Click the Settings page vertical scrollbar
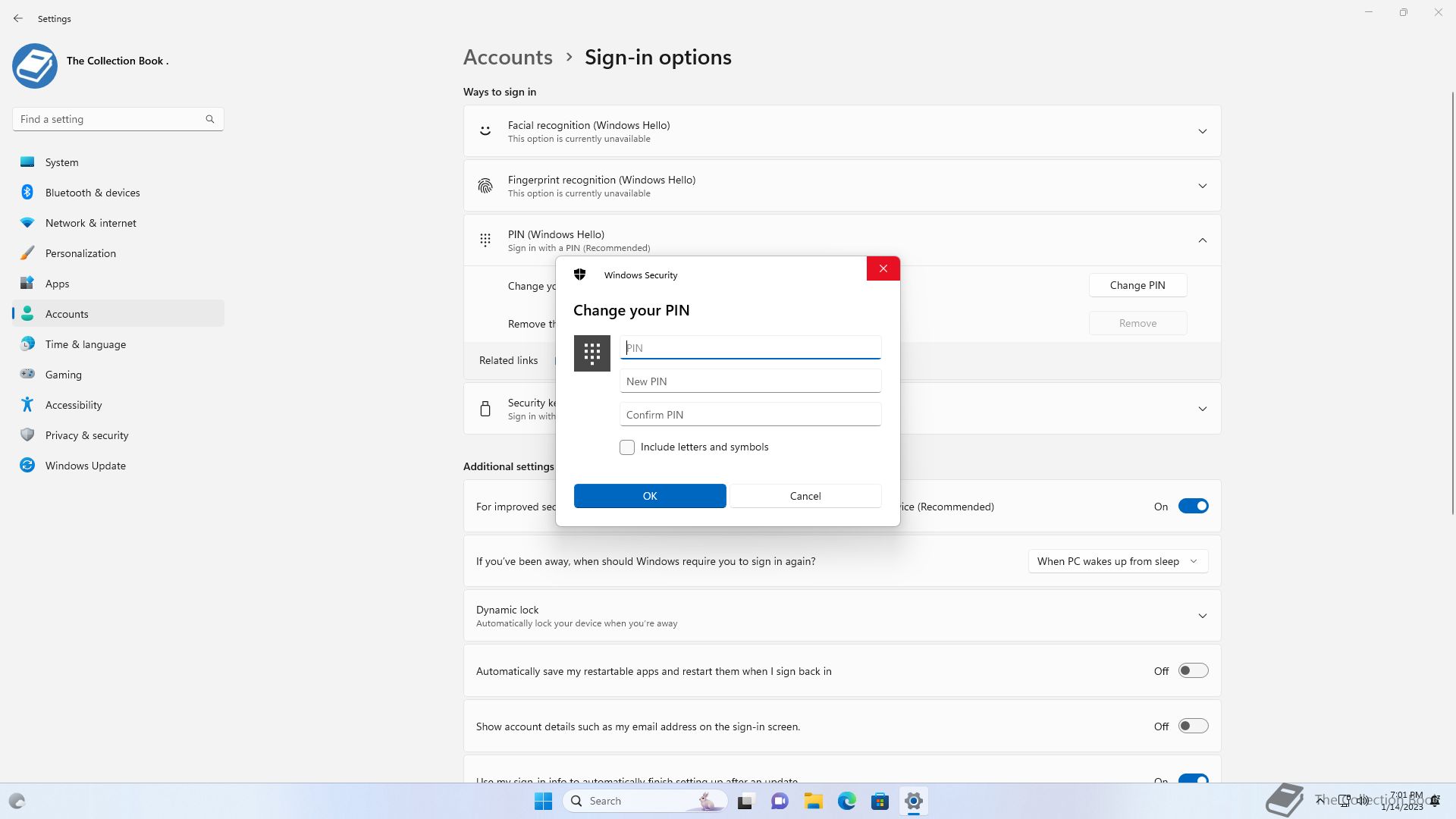The height and width of the screenshot is (819, 1456). [1452, 303]
